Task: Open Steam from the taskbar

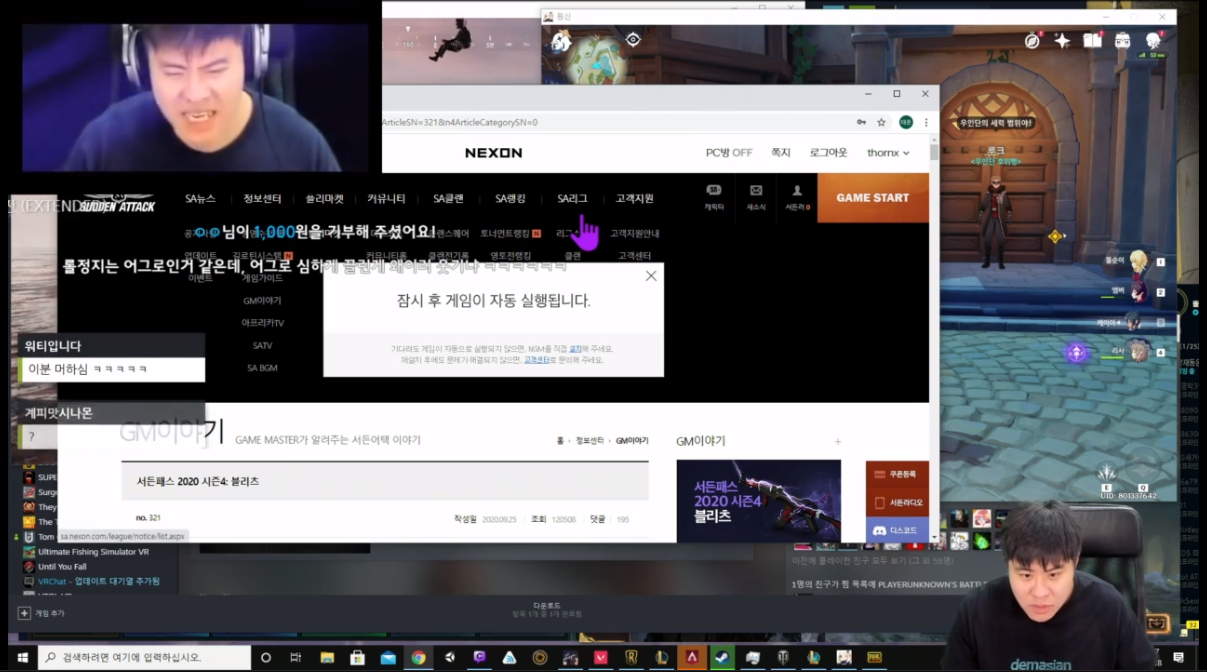Action: 721,657
